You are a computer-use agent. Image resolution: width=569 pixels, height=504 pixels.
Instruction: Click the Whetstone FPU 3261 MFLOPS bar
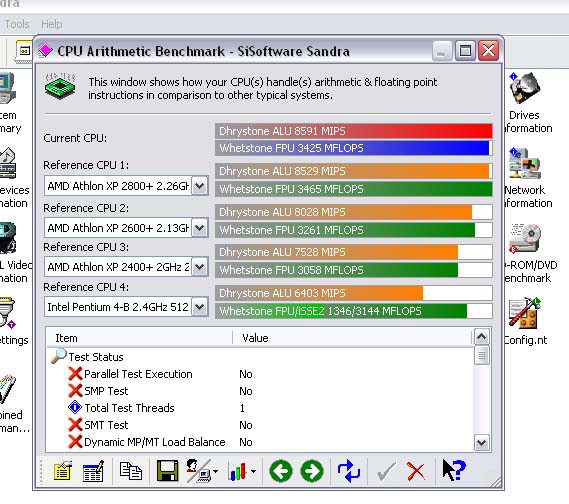(x=354, y=230)
